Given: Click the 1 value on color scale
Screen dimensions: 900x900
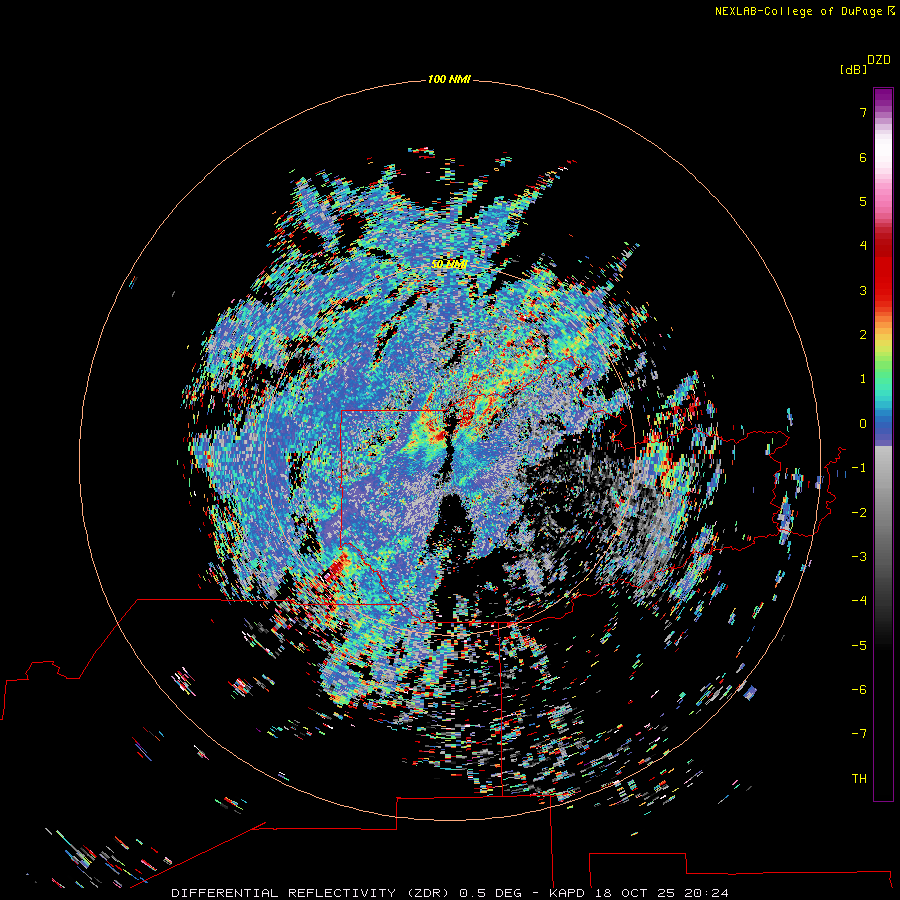Looking at the screenshot, I should click(863, 379).
